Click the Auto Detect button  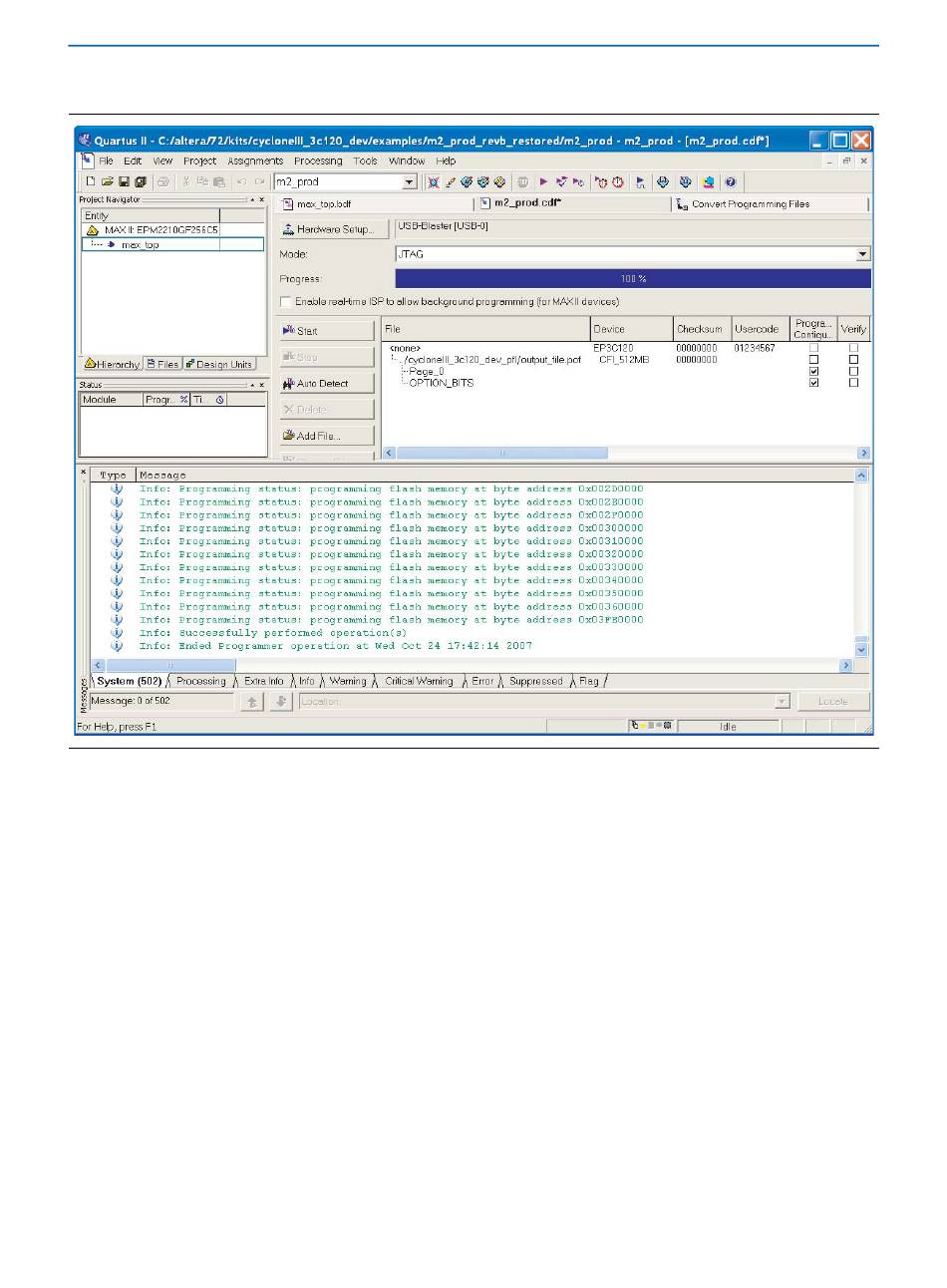click(x=327, y=384)
